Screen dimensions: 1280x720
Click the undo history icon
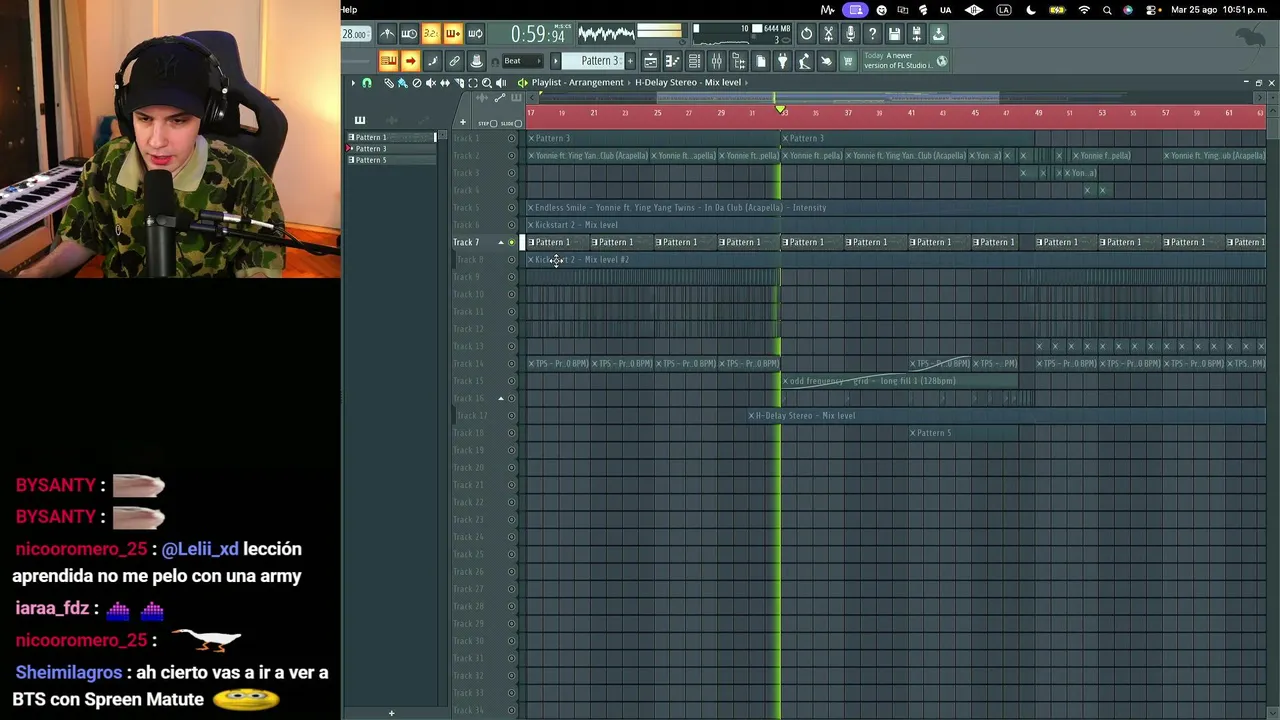click(x=806, y=34)
